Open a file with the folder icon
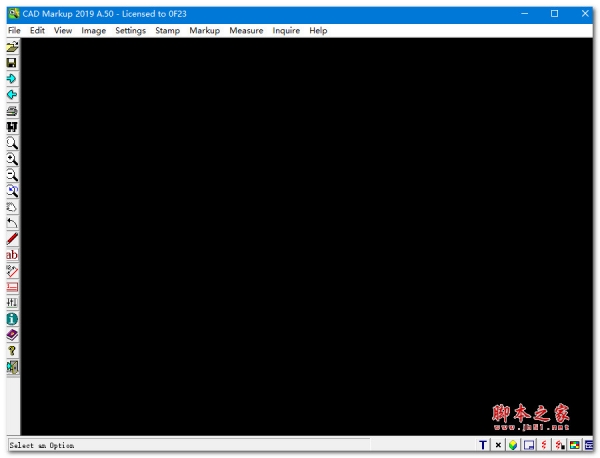This screenshot has width=600, height=458. pyautogui.click(x=12, y=47)
